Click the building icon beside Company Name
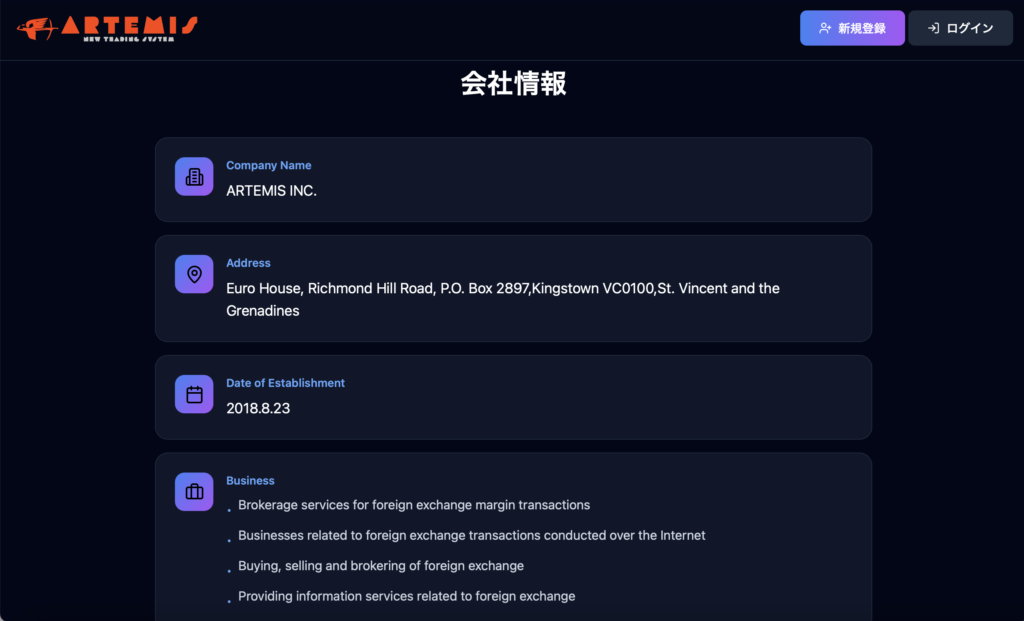The width and height of the screenshot is (1024, 621). (194, 176)
